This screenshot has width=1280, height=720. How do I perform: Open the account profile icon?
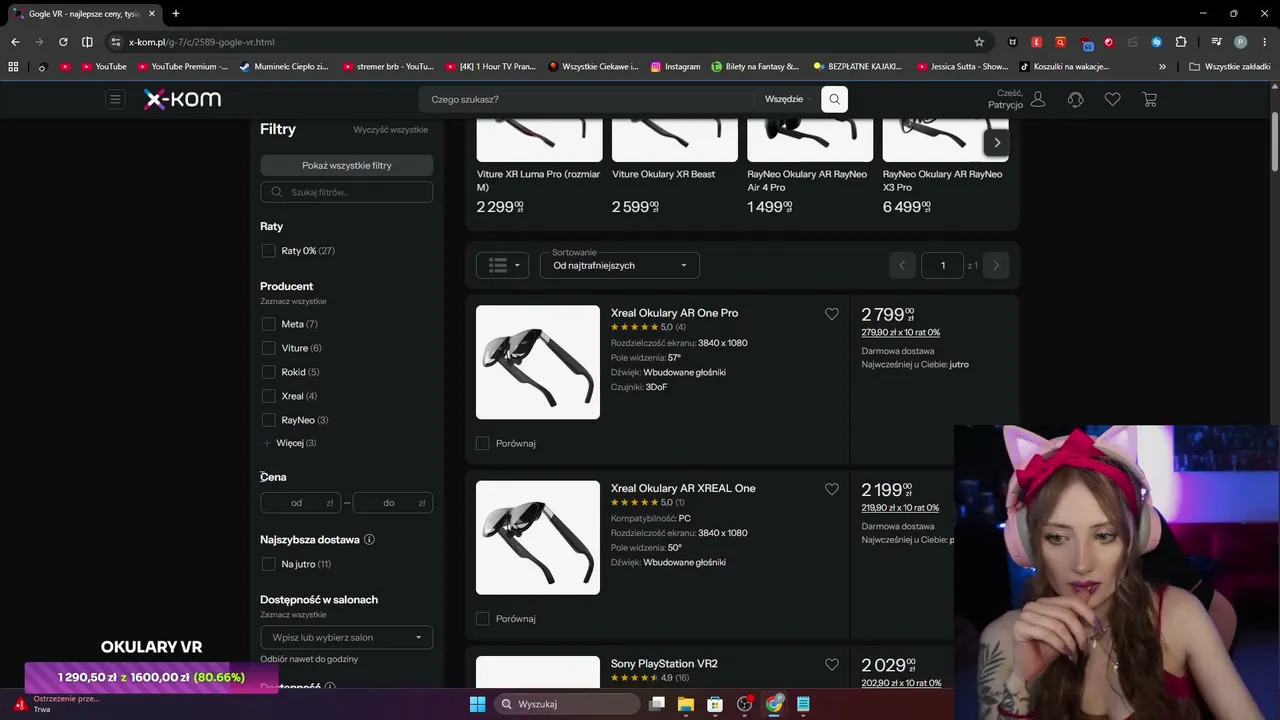[1038, 99]
